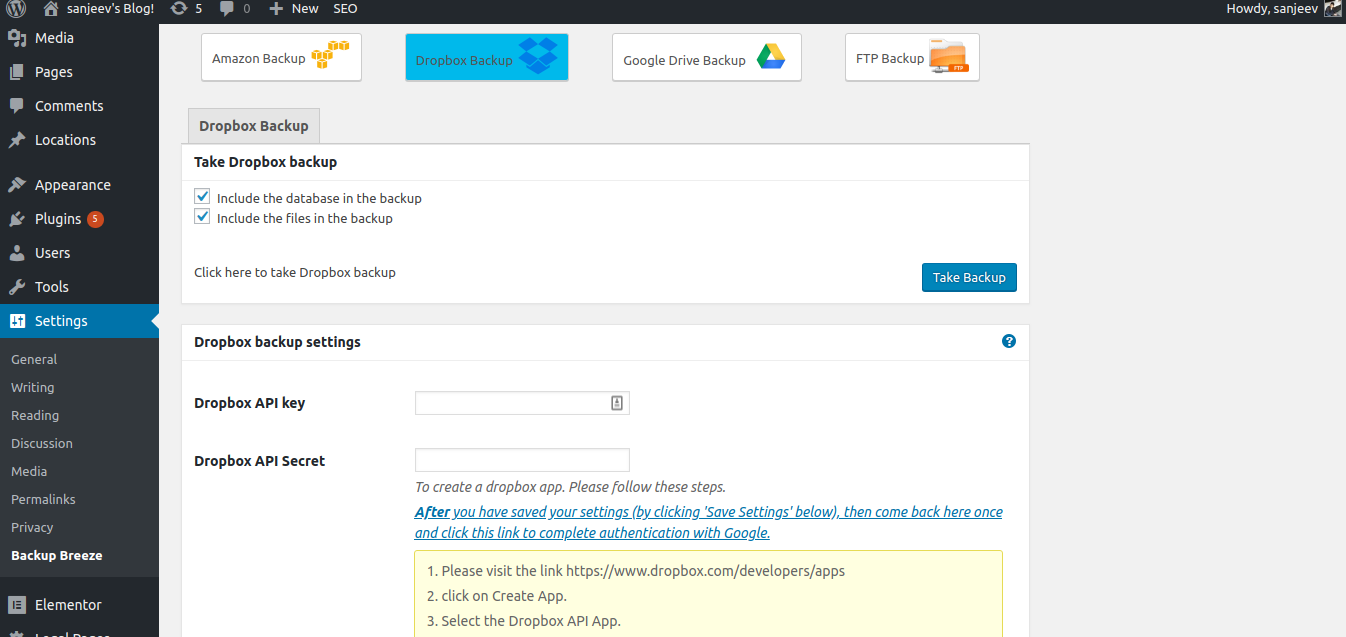This screenshot has width=1346, height=637.
Task: Click the WordPress logo icon
Action: point(16,9)
